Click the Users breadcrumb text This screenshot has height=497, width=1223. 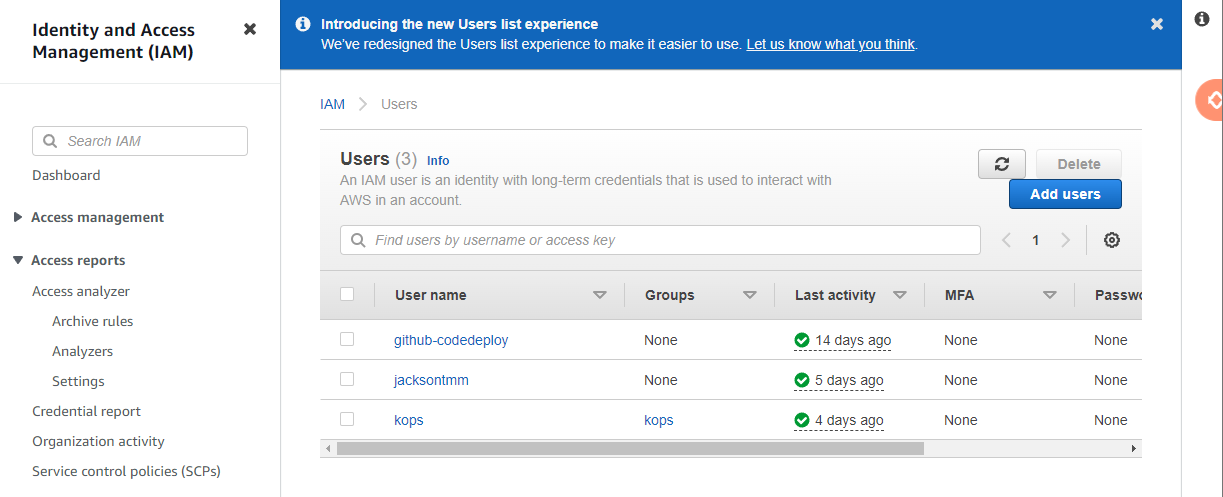(x=399, y=104)
